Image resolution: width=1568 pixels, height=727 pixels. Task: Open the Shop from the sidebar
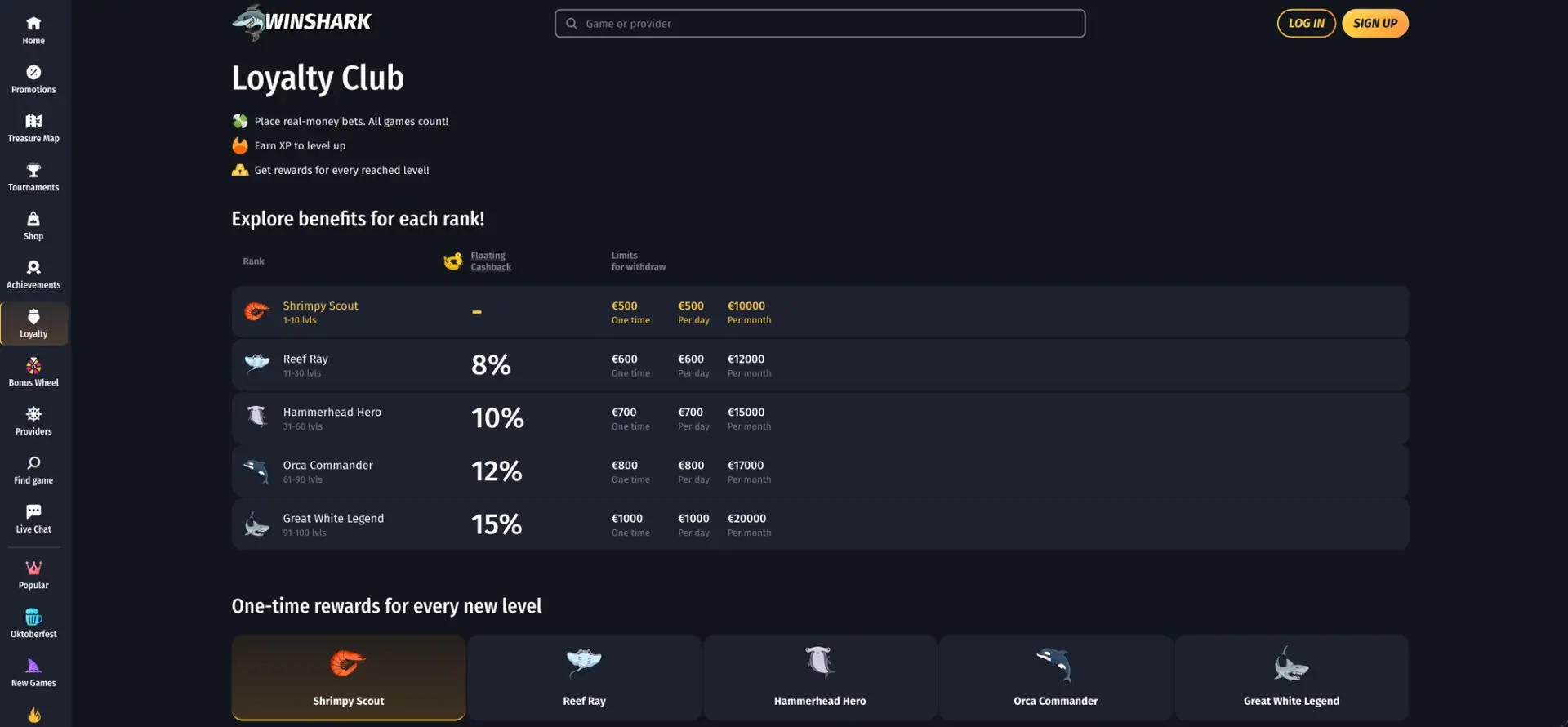click(33, 226)
